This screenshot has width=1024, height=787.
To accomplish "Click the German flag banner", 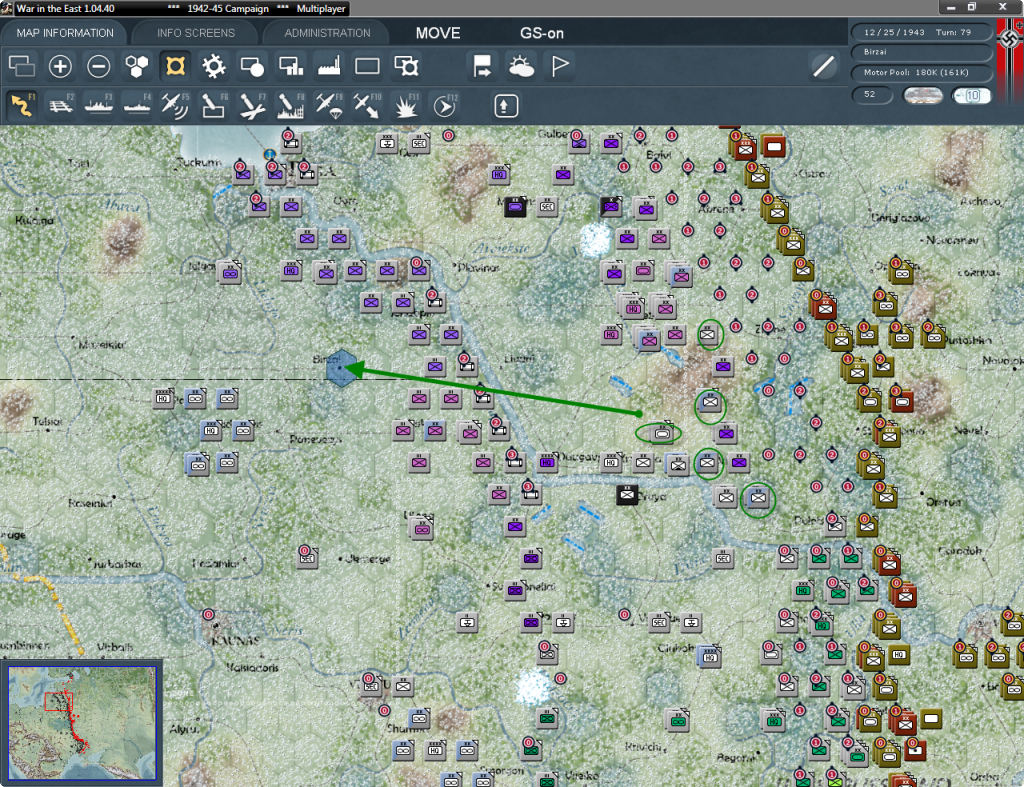I will click(x=1010, y=61).
